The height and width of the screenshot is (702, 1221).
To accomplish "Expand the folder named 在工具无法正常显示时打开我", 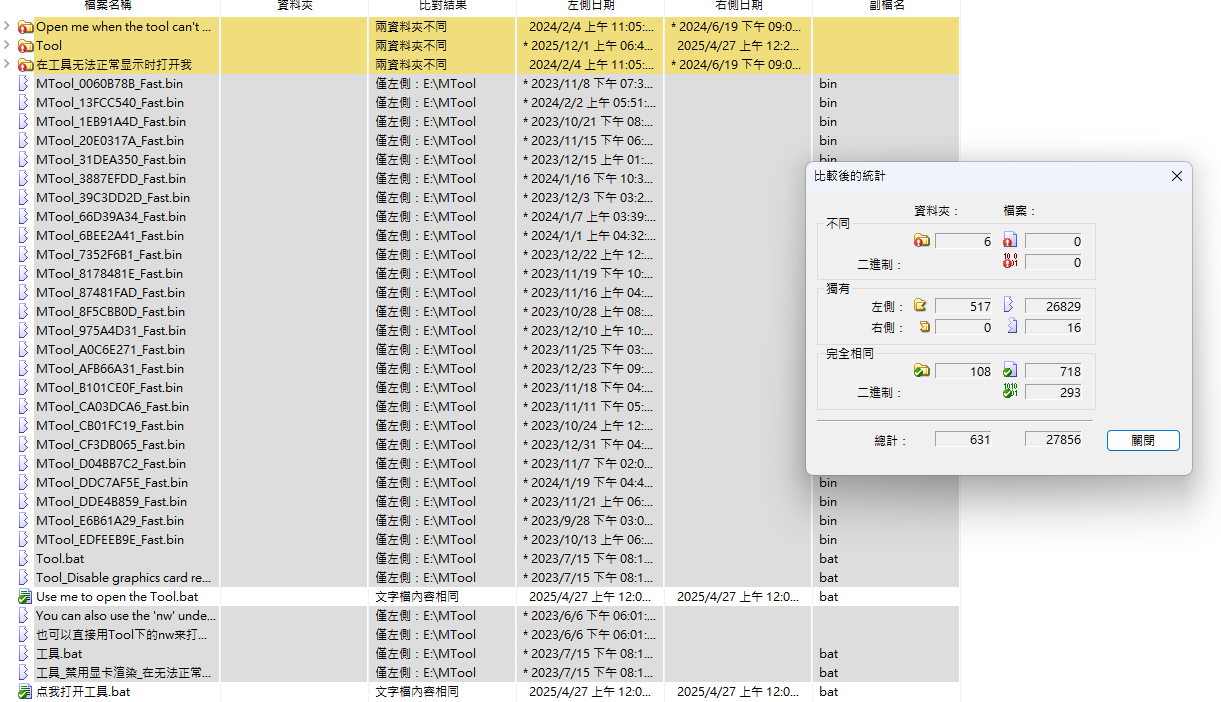I will pos(5,64).
